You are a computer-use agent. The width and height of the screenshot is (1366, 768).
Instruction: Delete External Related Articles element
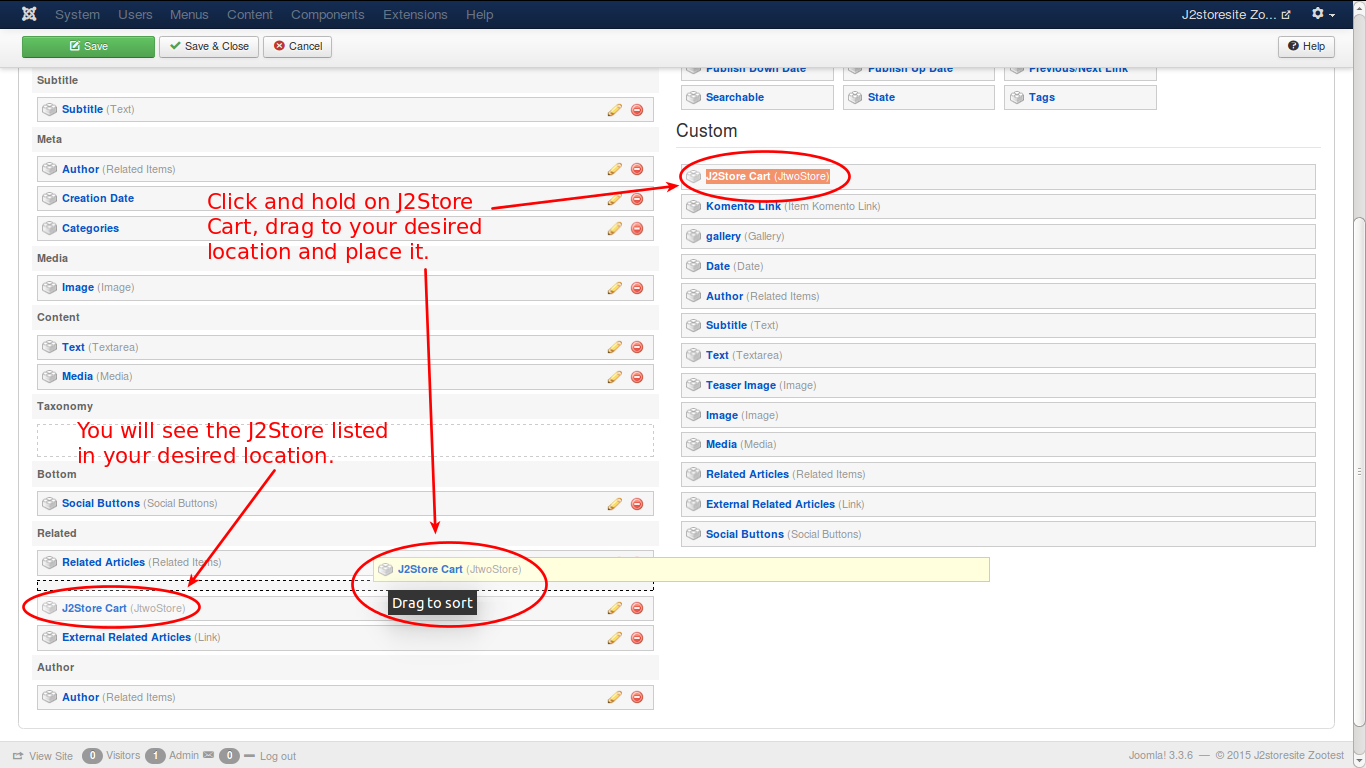coord(637,638)
